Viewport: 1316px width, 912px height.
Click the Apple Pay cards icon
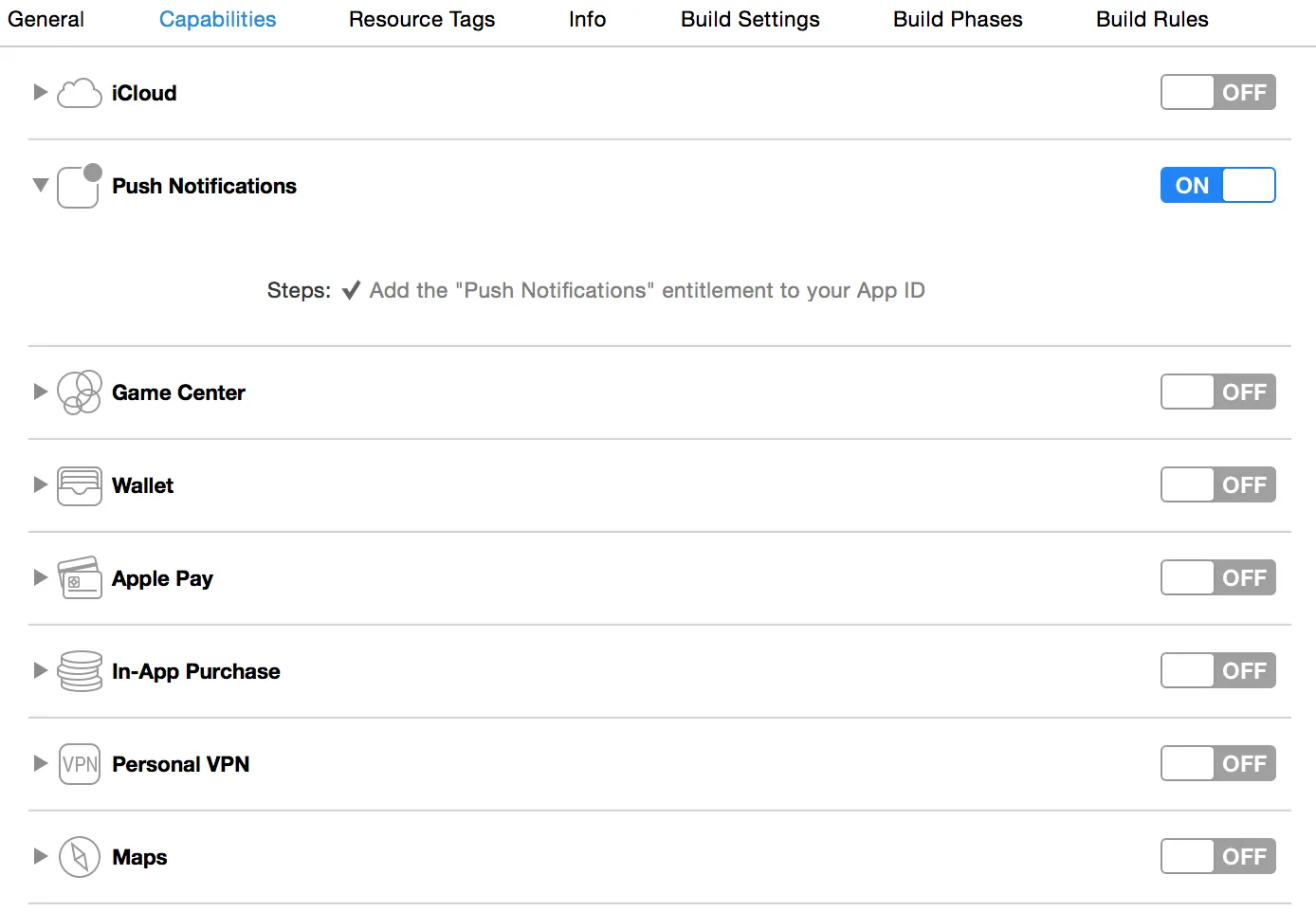80,578
